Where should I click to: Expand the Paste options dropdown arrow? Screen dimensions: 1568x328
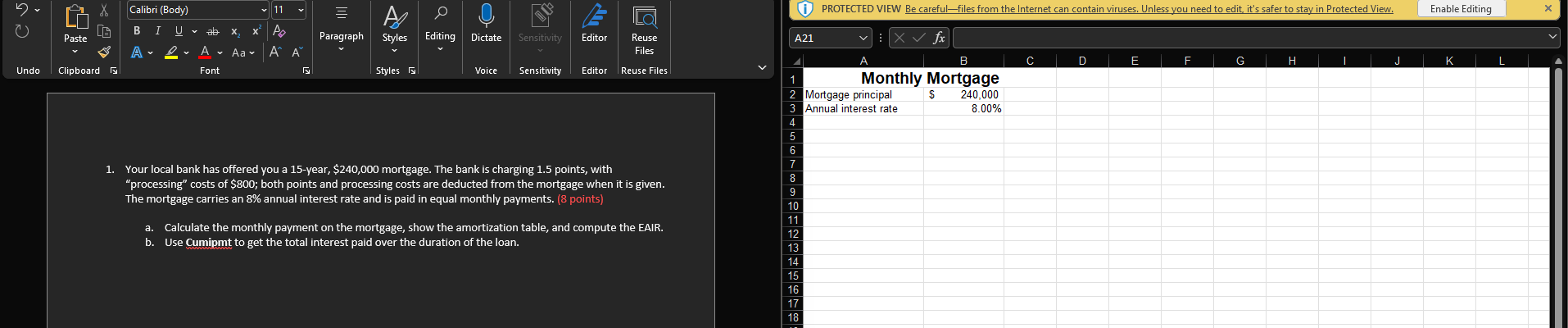coord(75,51)
